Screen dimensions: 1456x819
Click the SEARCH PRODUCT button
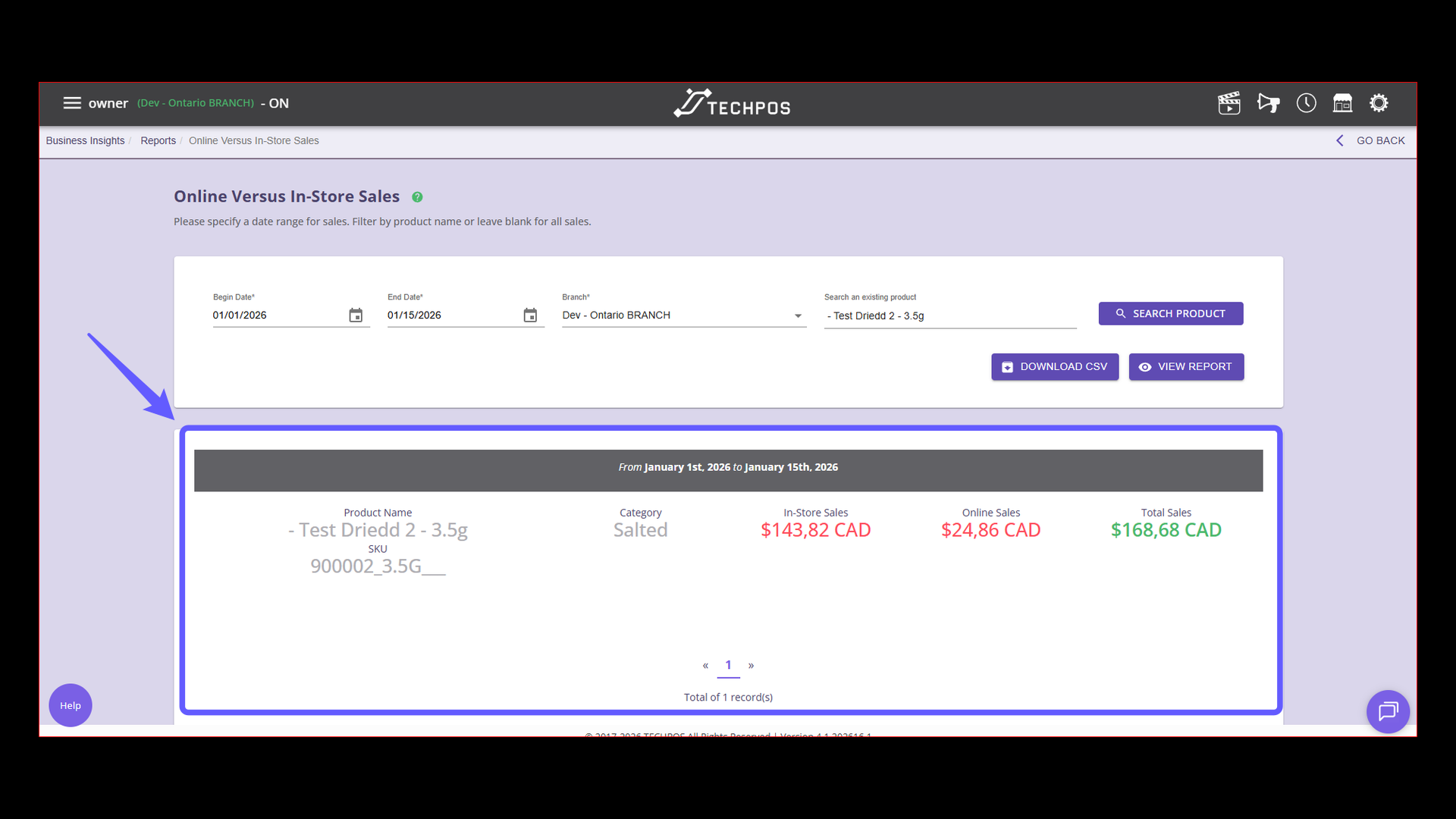tap(1170, 313)
